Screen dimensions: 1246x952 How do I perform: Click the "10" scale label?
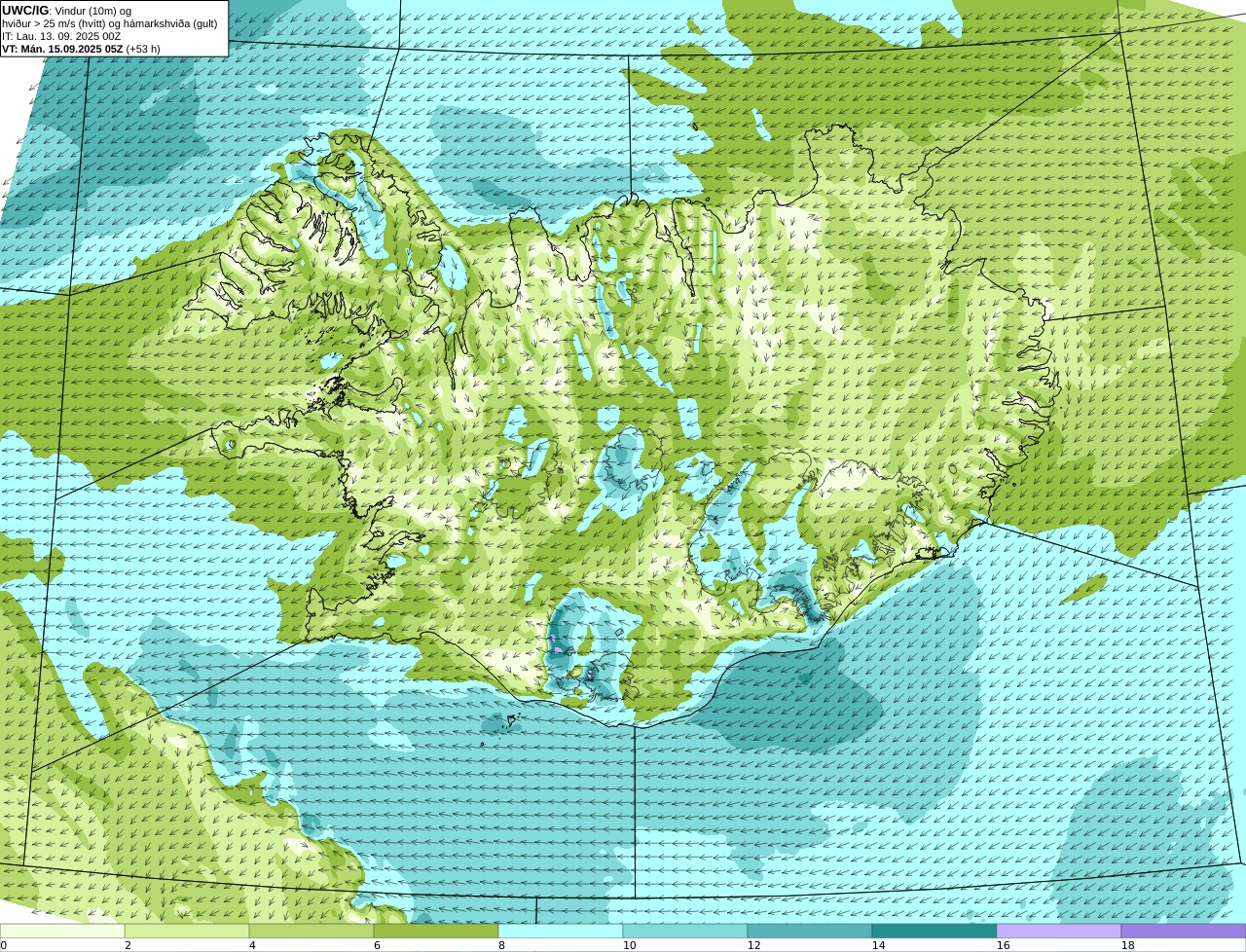(x=630, y=945)
